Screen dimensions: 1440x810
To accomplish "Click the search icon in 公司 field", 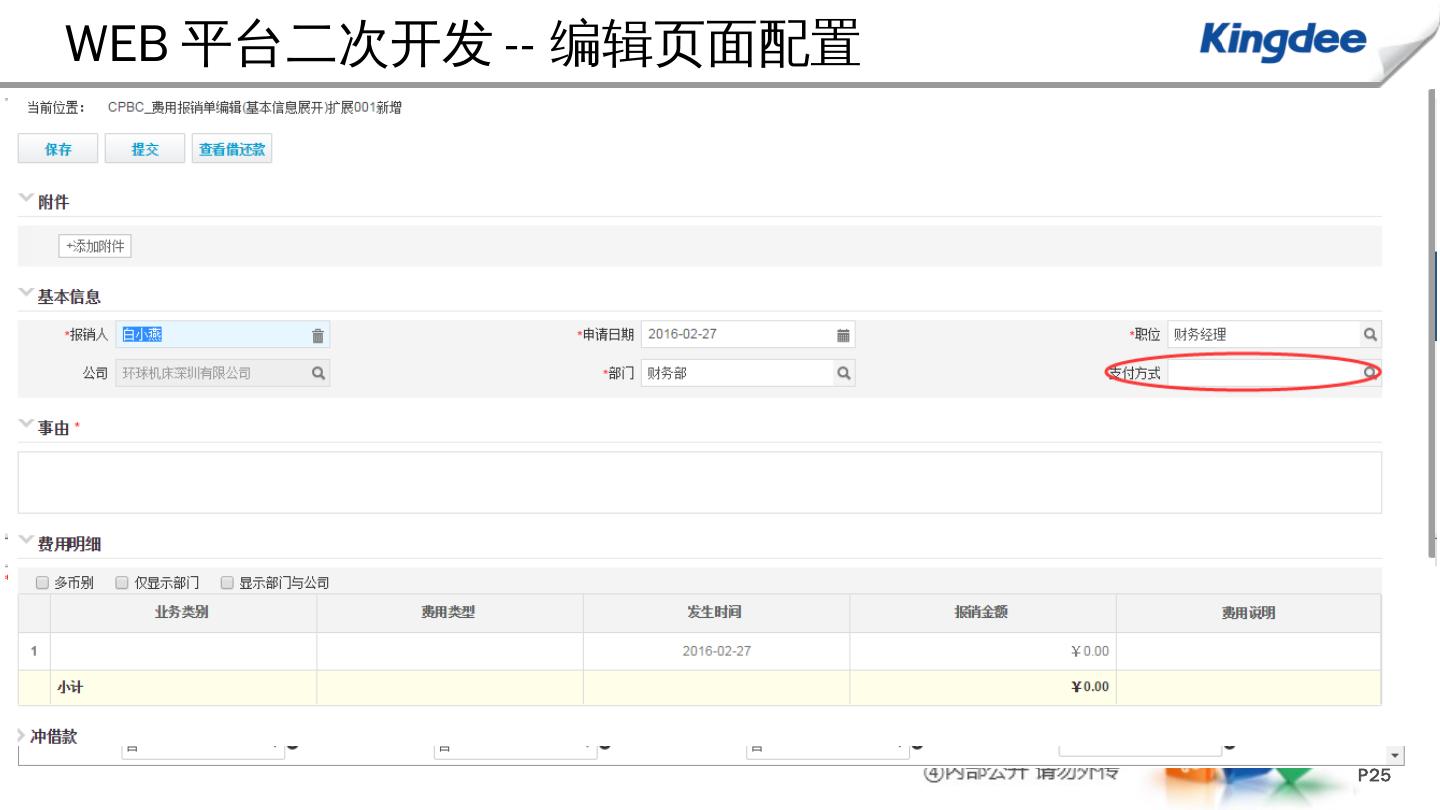I will 318,373.
